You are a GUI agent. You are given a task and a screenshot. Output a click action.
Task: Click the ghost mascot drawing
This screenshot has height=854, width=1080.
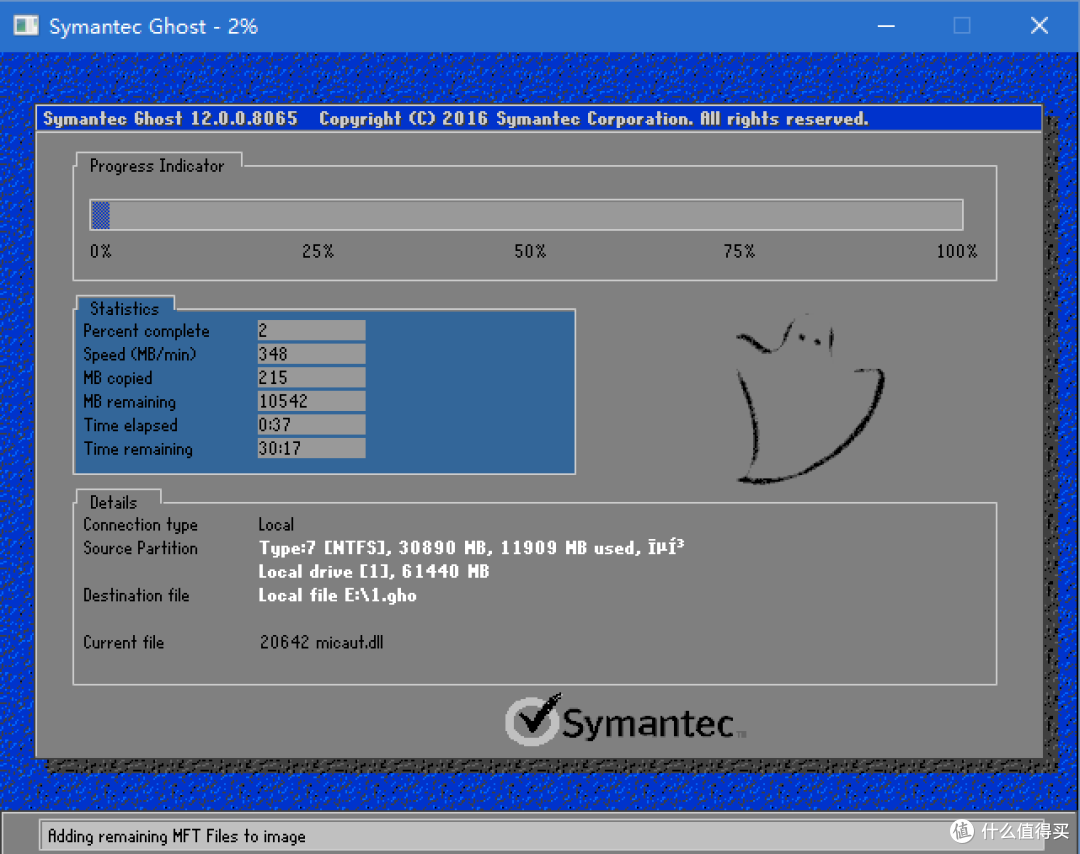click(x=810, y=399)
